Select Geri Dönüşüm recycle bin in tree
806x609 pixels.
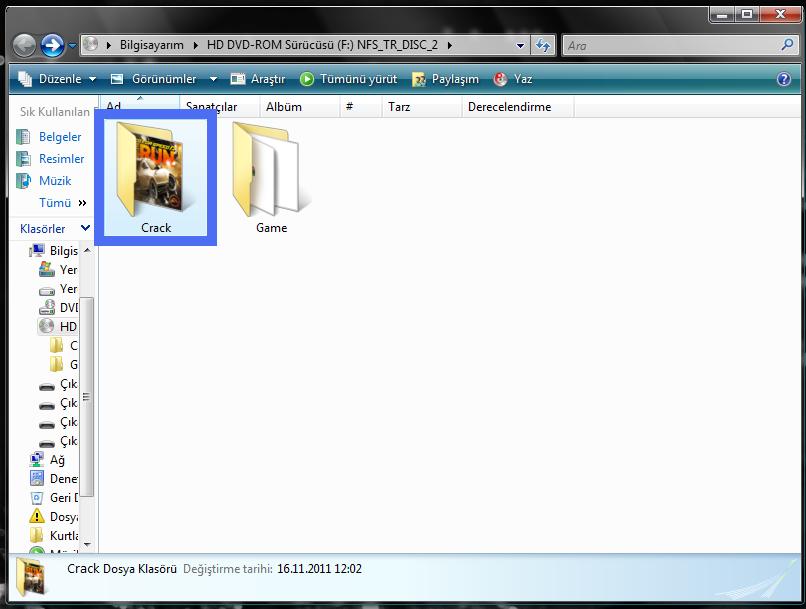pos(54,498)
